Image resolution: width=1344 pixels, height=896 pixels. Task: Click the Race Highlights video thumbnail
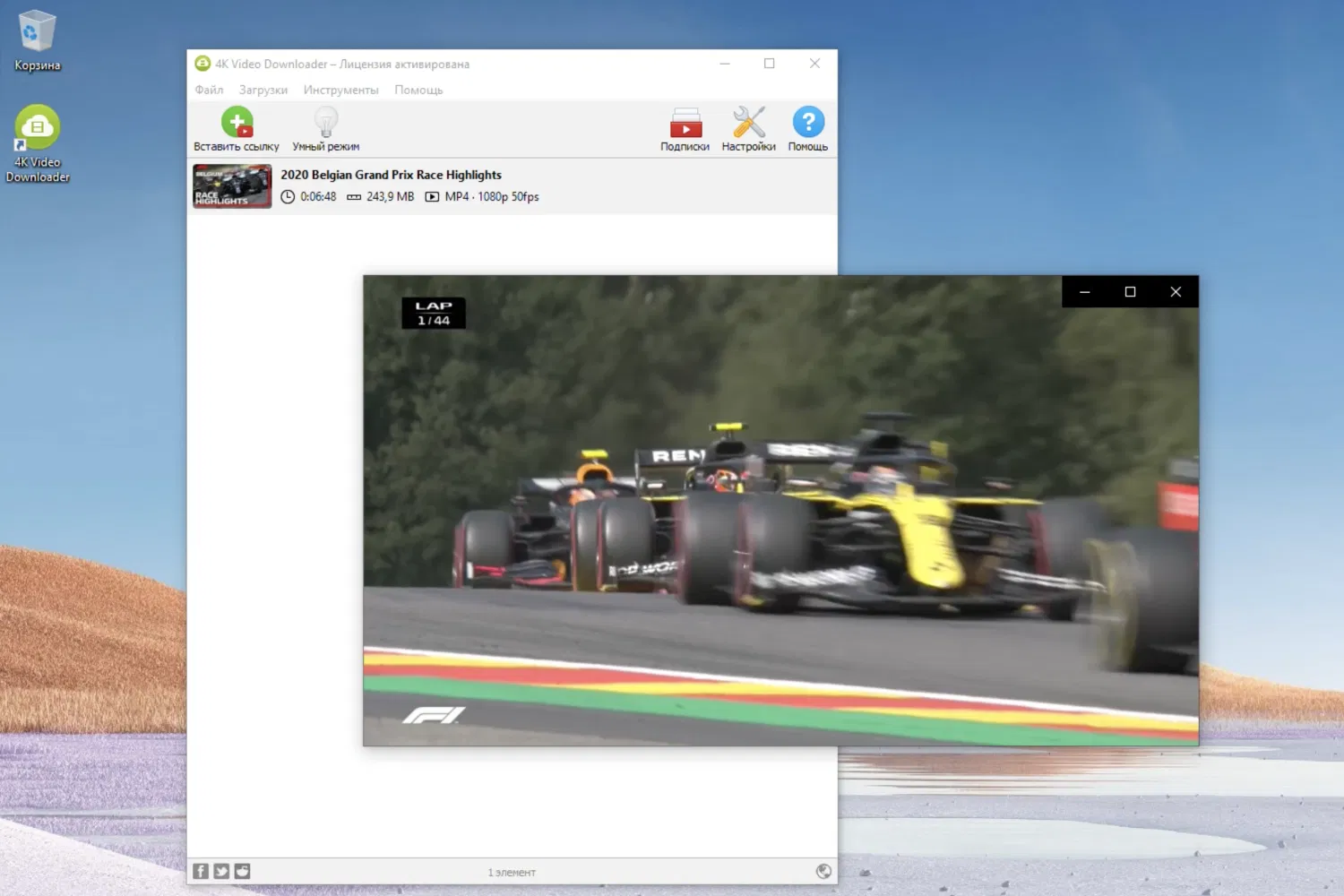(231, 185)
